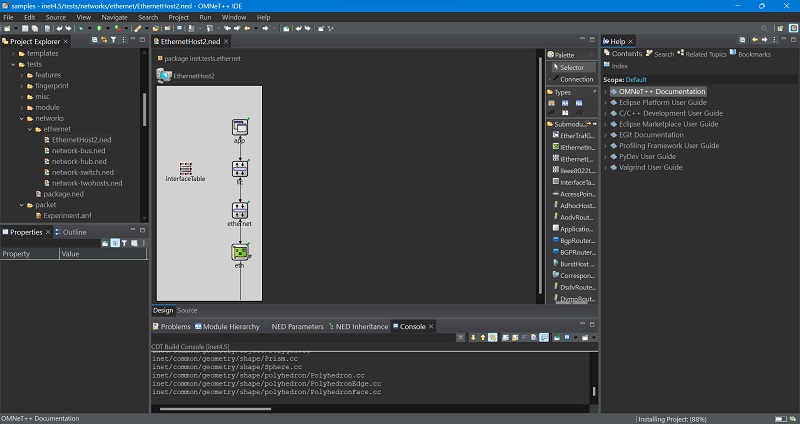Collapse the ethernet folder in Project Explorer
The height and width of the screenshot is (424, 800).
[30, 129]
